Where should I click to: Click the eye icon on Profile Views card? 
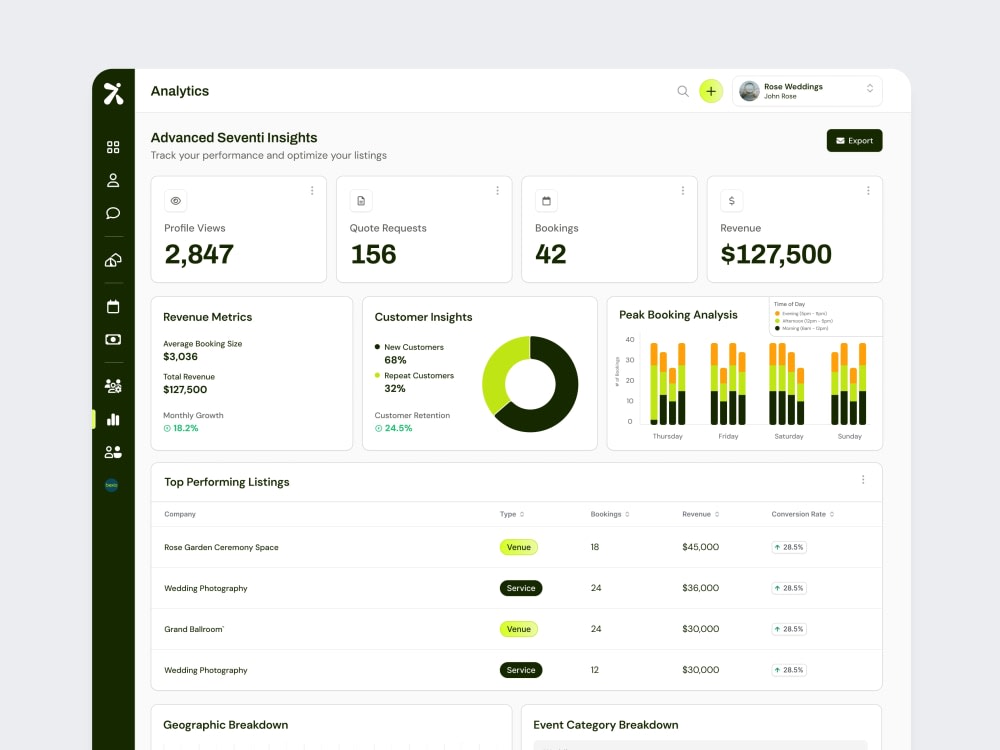pos(175,201)
